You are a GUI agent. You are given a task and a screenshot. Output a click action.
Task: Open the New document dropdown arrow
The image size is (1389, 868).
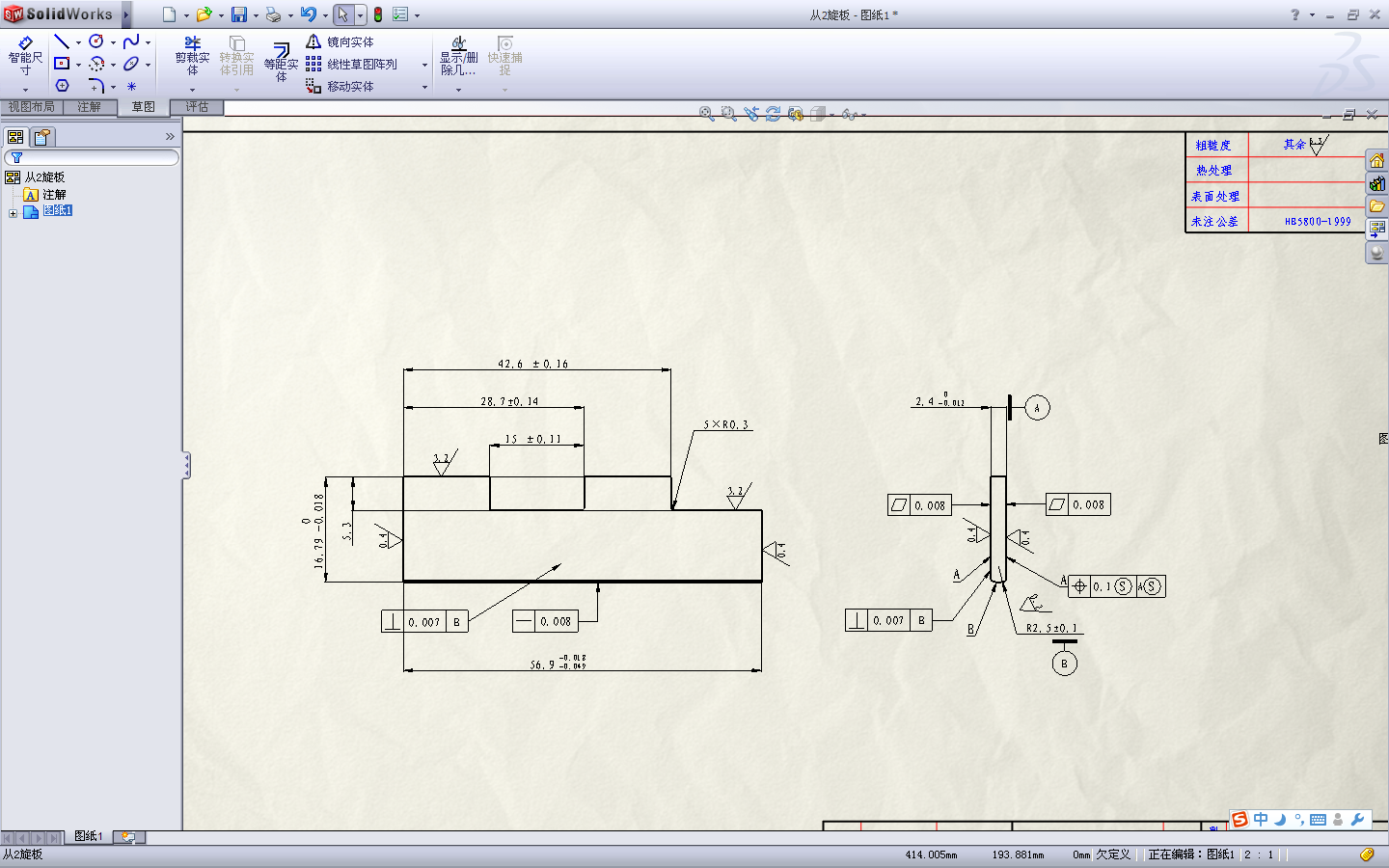(x=186, y=15)
